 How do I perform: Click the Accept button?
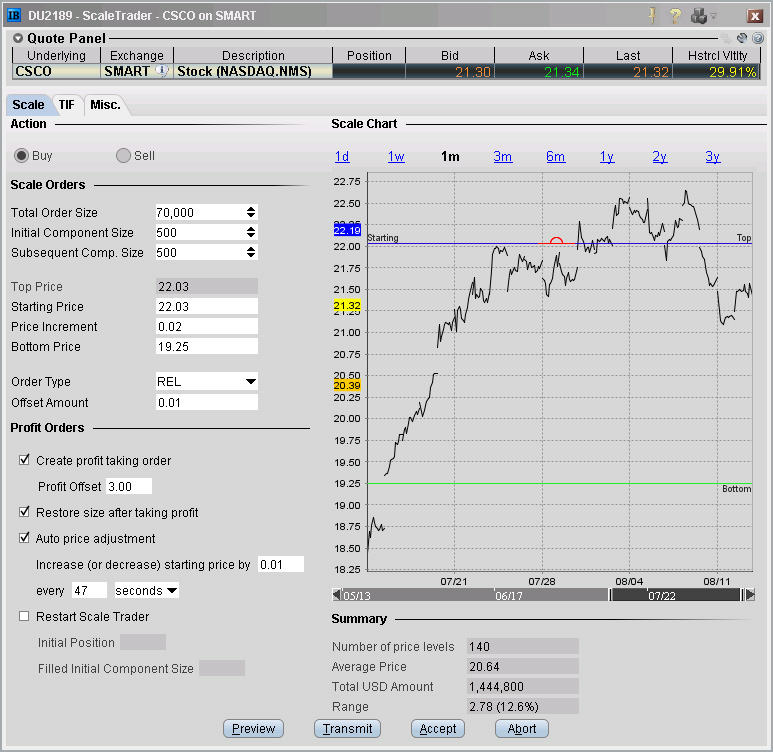438,728
